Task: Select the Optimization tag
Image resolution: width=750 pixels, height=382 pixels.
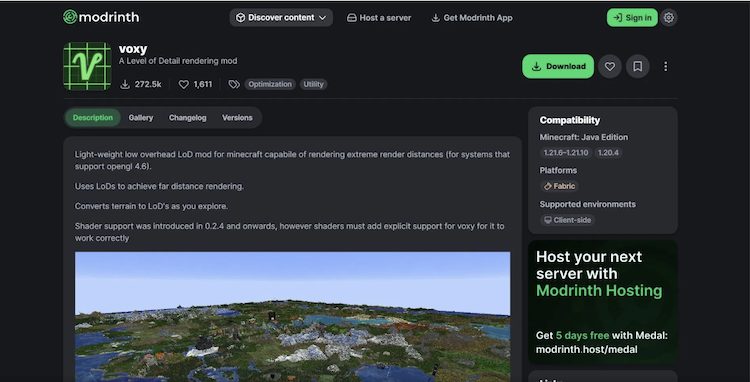Action: (x=270, y=85)
